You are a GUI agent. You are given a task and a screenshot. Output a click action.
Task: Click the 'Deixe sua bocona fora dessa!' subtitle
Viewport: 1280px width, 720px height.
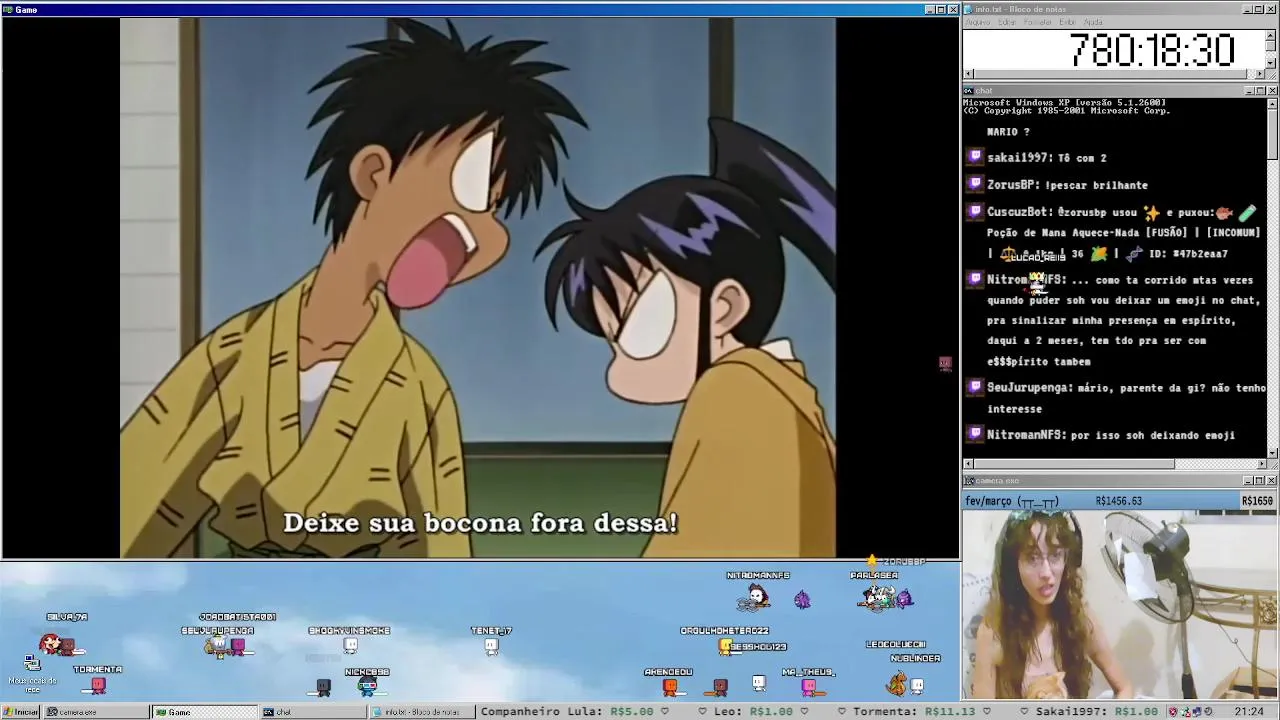point(480,523)
